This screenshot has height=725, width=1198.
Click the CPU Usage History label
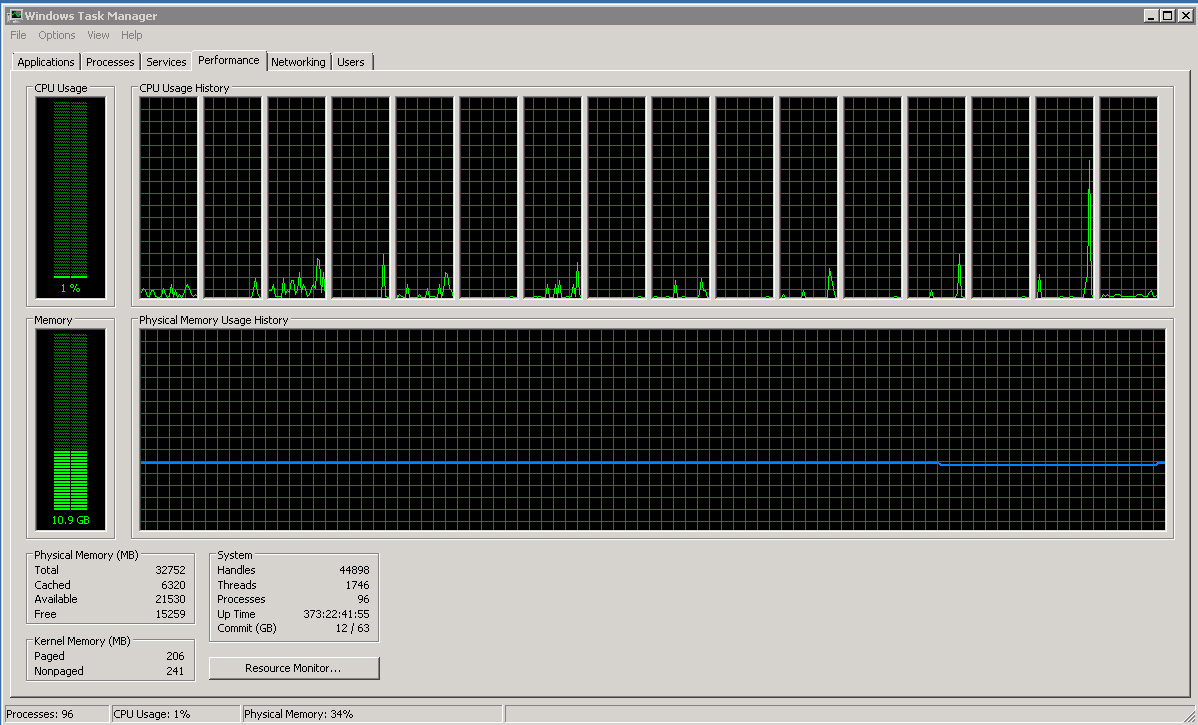[184, 88]
